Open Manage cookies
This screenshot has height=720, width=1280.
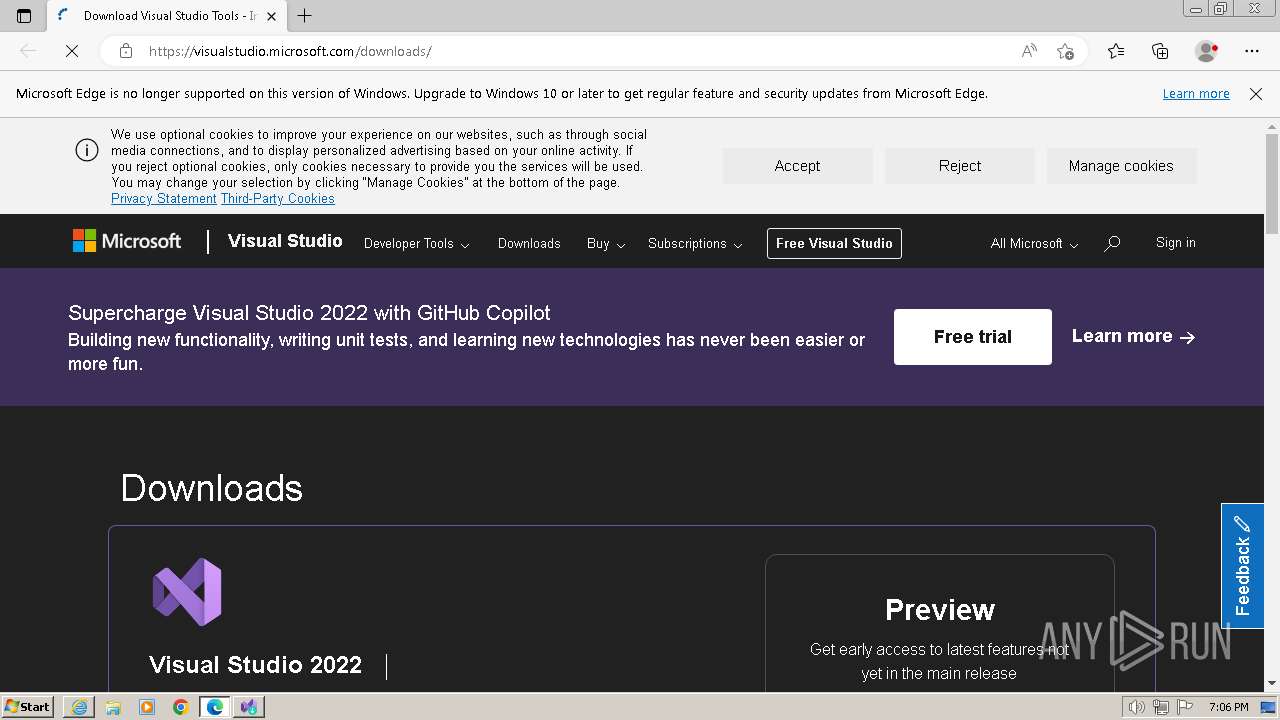pos(1121,166)
